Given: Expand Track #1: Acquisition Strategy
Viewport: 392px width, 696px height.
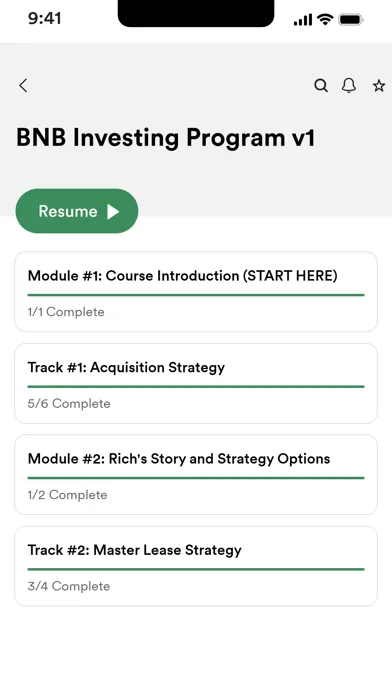Looking at the screenshot, I should coord(196,383).
